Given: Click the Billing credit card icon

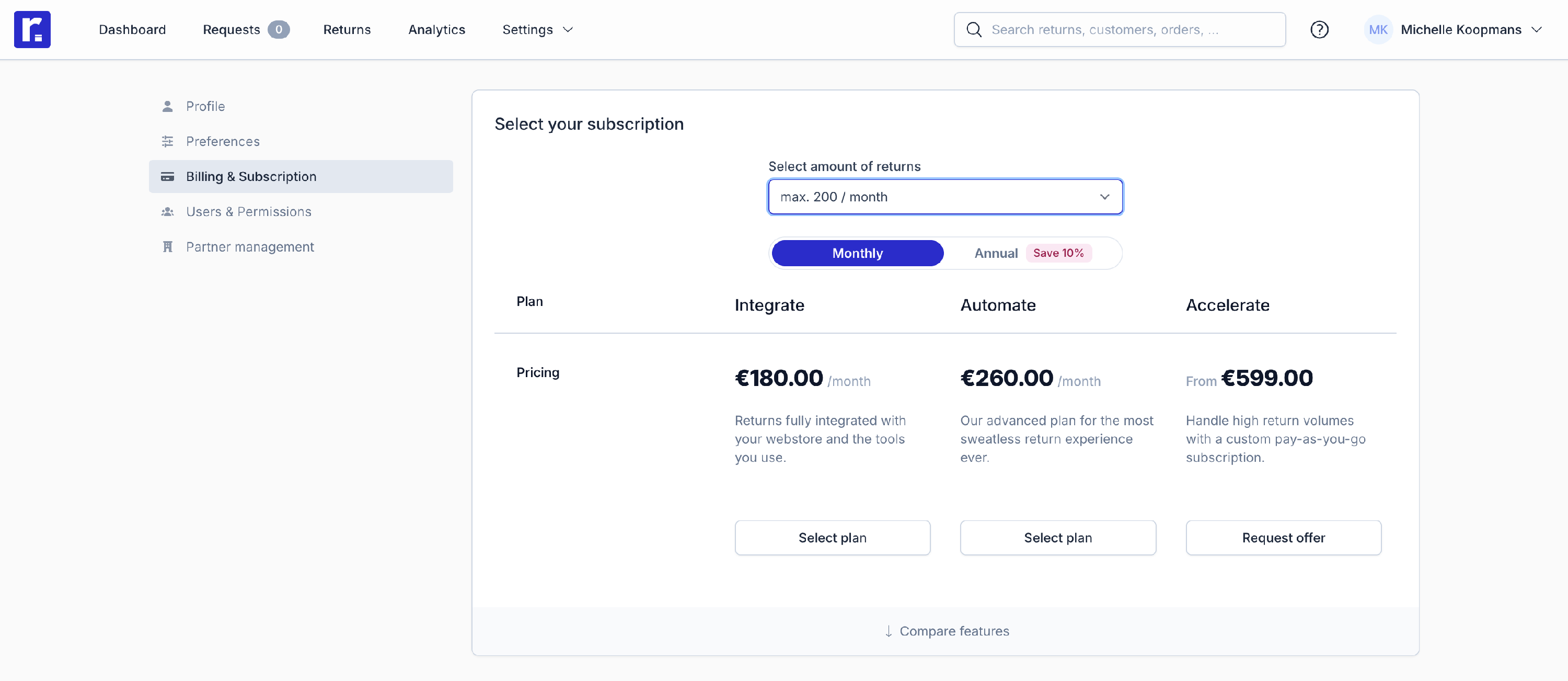Looking at the screenshot, I should point(167,177).
